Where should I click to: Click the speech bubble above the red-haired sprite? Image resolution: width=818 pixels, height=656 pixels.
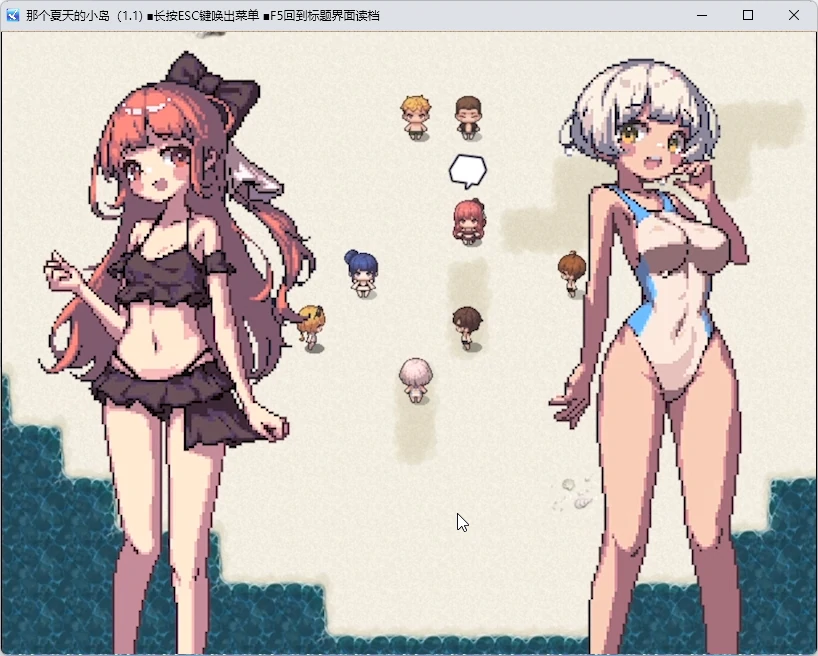[467, 168]
